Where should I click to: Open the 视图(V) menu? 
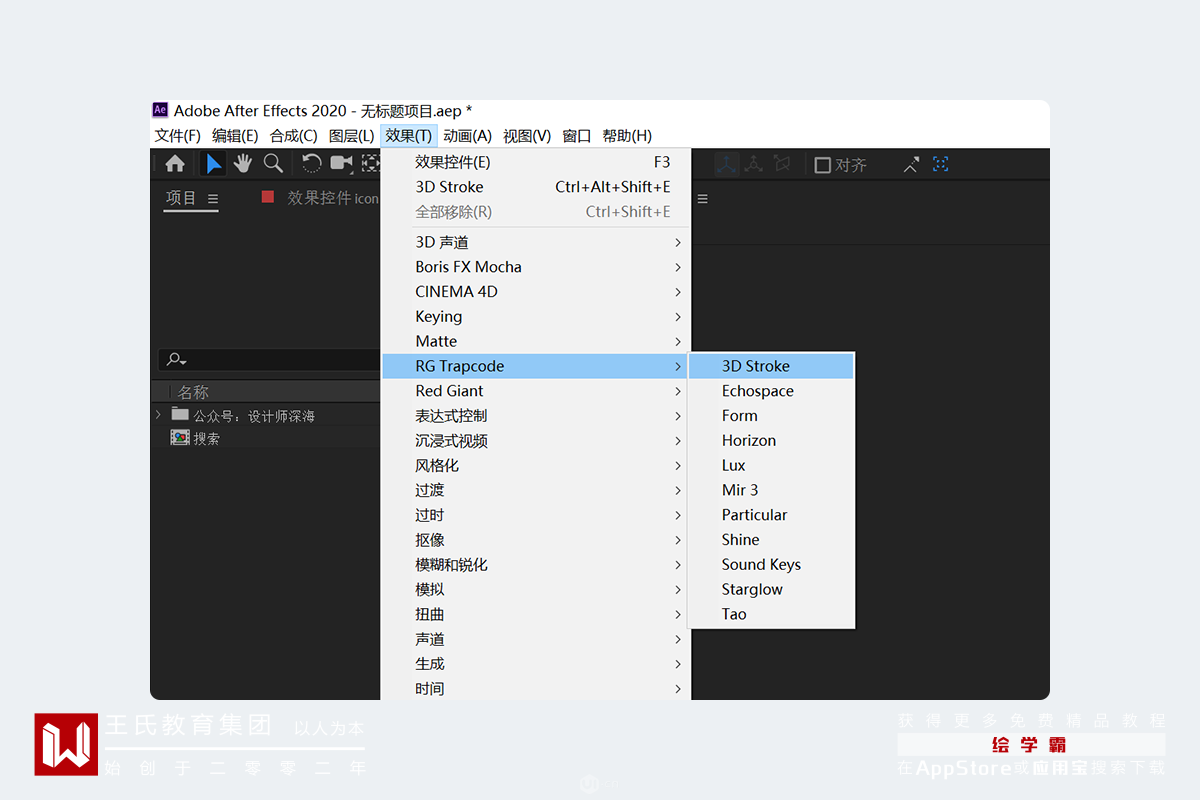point(527,136)
